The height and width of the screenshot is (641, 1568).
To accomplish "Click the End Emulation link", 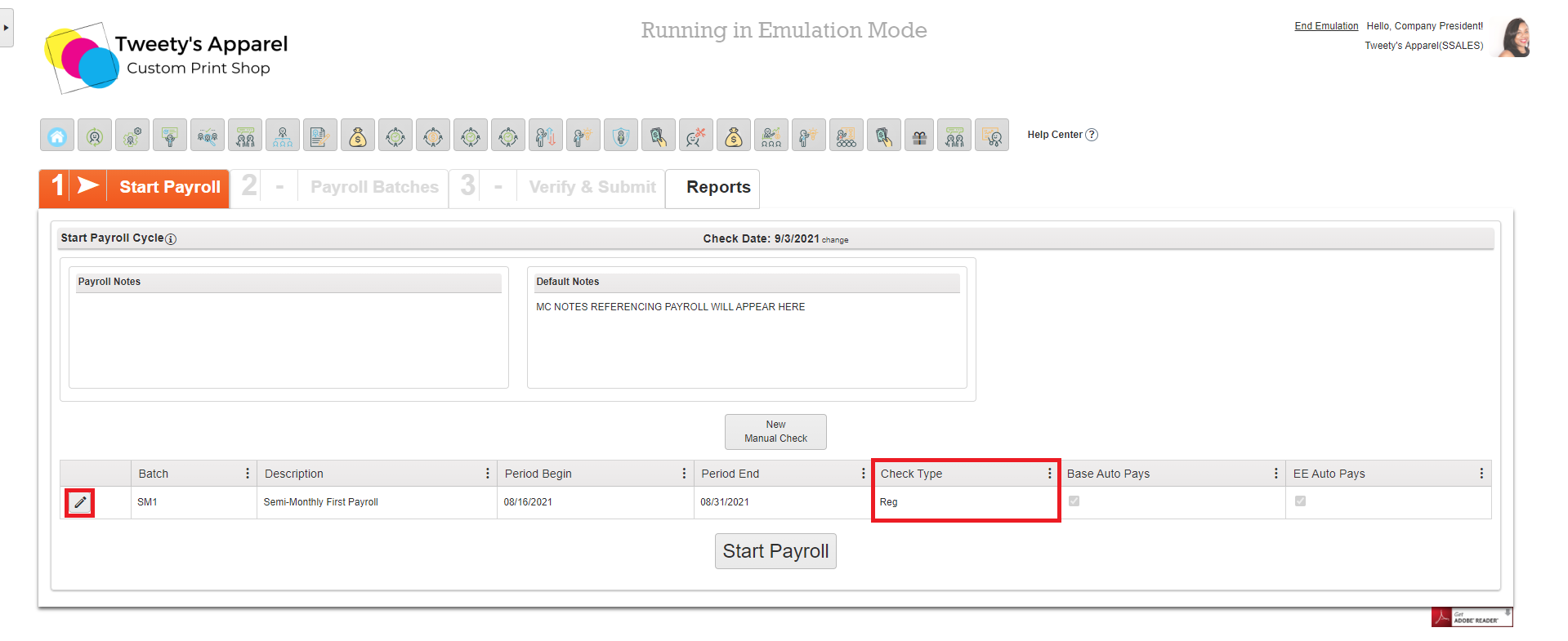I will pos(1326,26).
